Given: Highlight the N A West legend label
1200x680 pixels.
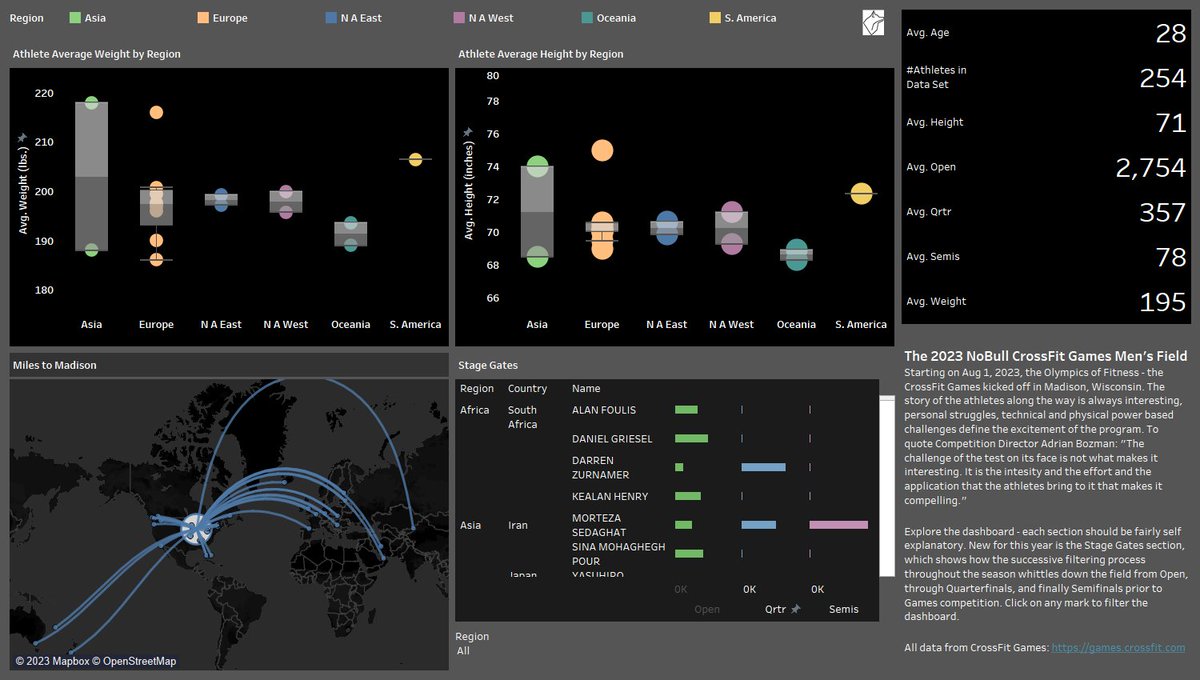Looking at the screenshot, I should coord(490,18).
